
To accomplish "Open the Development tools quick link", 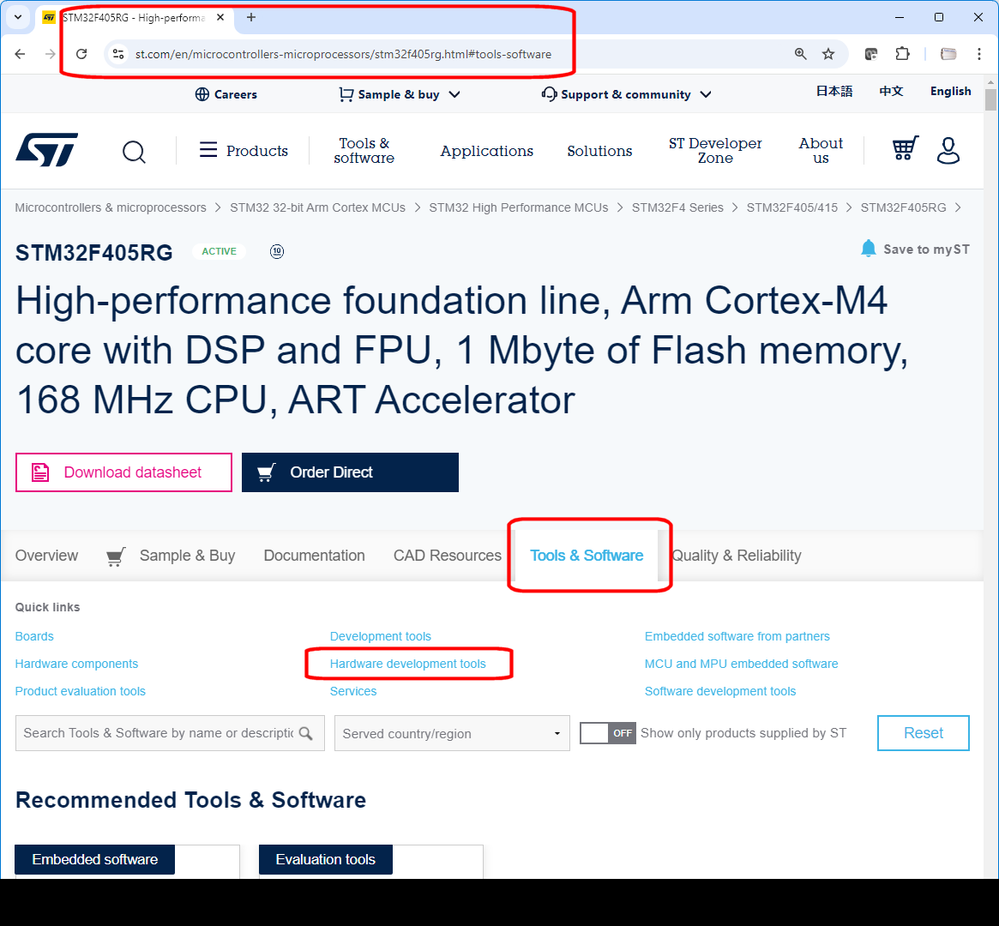I will pos(380,637).
